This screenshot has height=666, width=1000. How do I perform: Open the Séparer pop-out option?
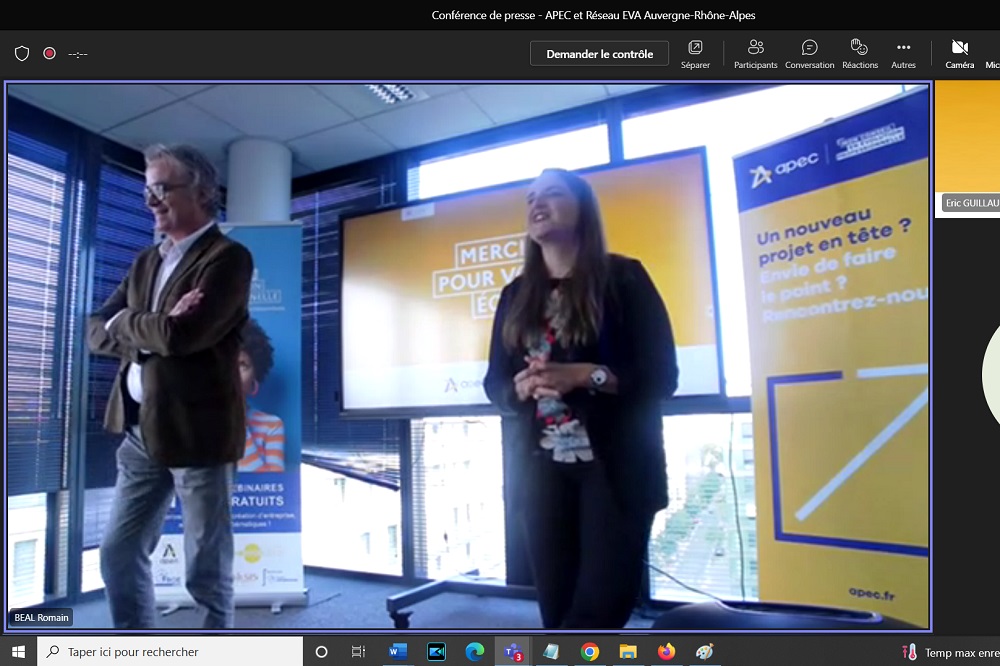tap(695, 54)
